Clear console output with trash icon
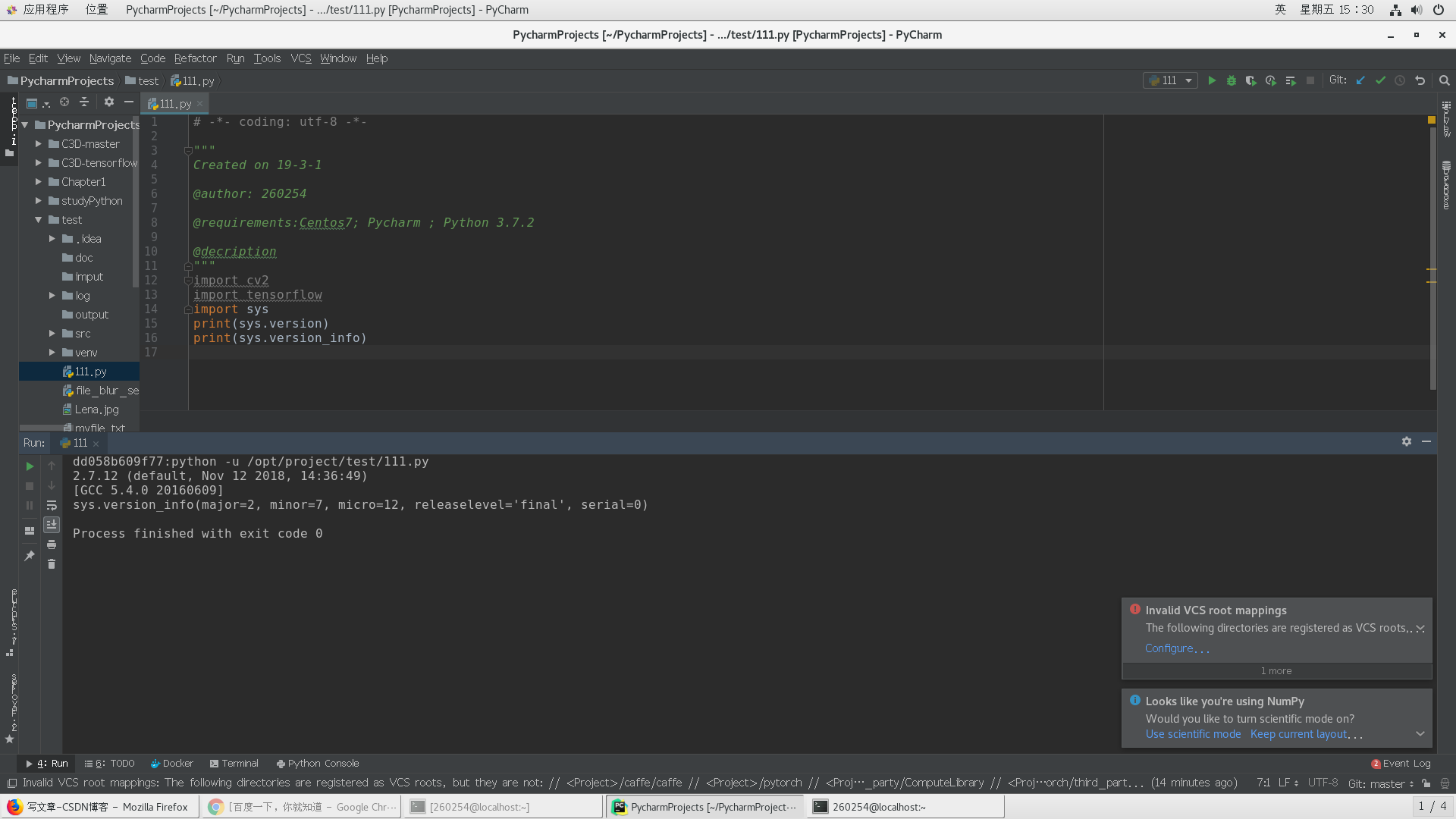The width and height of the screenshot is (1456, 819). coord(52,564)
